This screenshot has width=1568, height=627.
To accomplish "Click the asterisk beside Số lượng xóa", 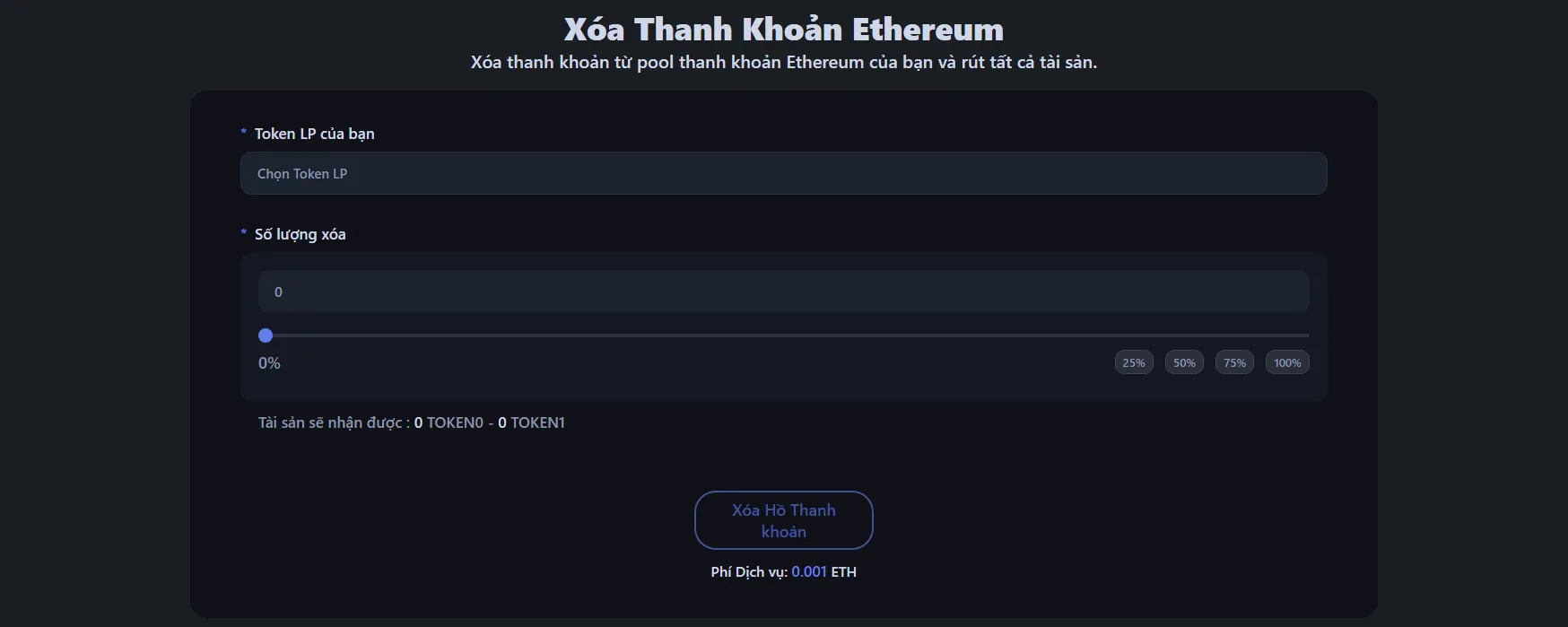I will [243, 233].
